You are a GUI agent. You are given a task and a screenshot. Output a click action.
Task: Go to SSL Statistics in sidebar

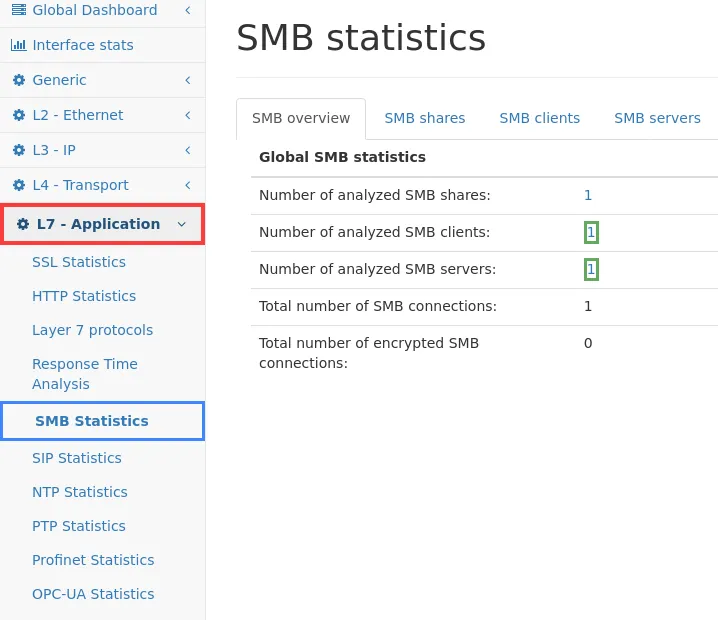[x=79, y=262]
